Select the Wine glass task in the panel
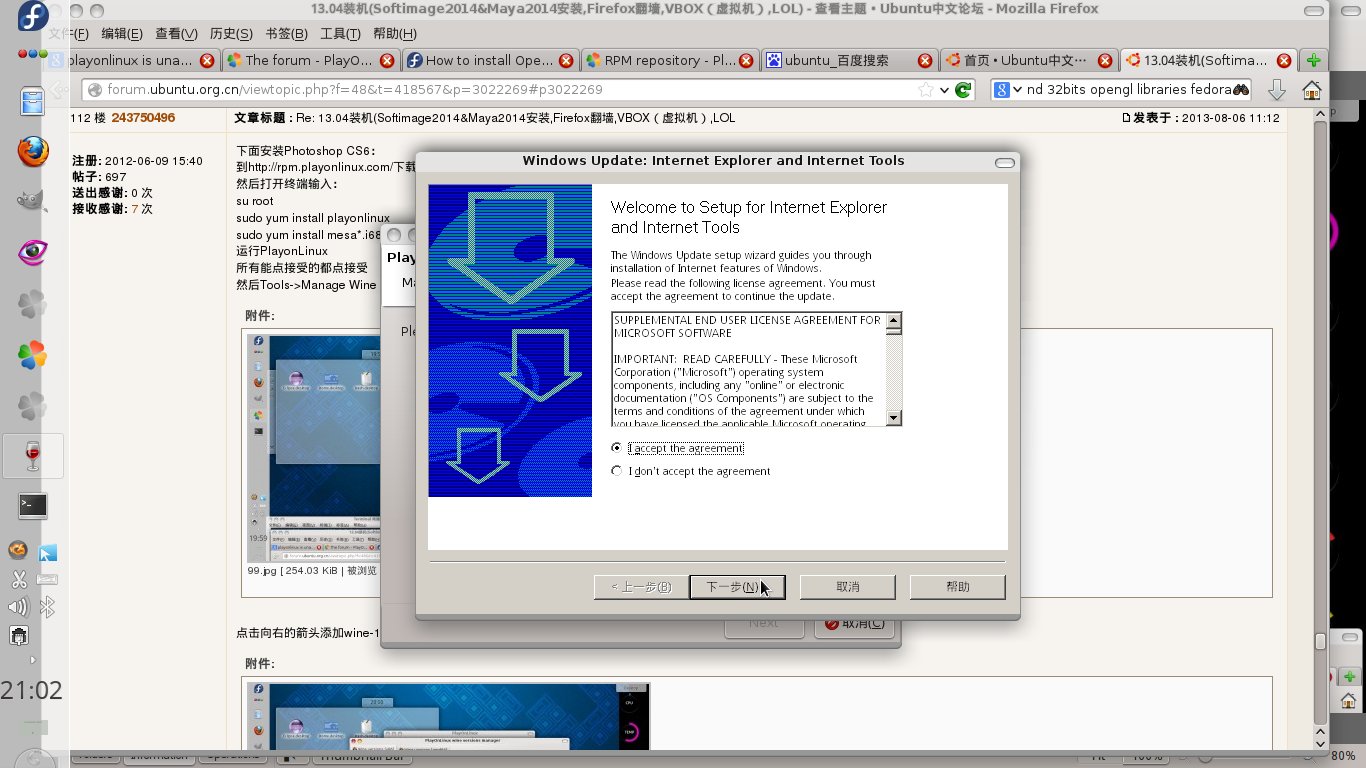This screenshot has height=768, width=1366. coord(33,456)
